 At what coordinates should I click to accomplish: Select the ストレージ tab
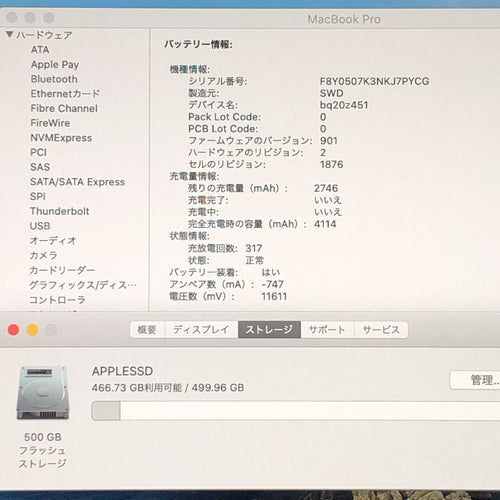269,330
